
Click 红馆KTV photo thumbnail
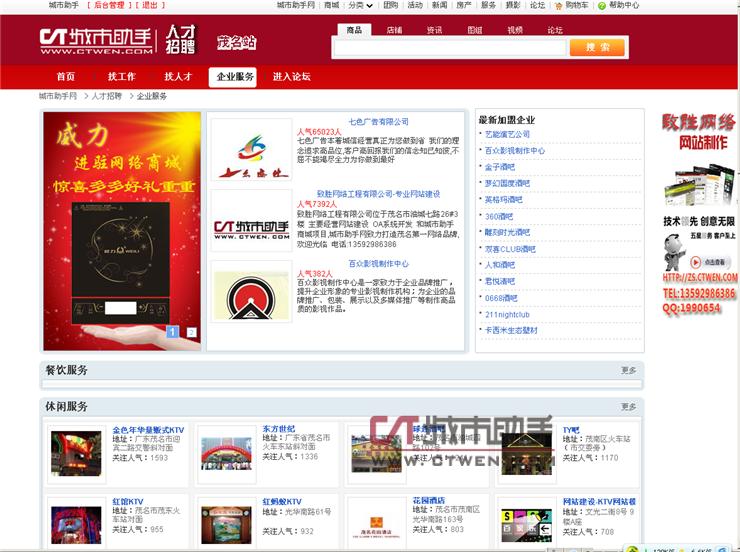pos(76,525)
